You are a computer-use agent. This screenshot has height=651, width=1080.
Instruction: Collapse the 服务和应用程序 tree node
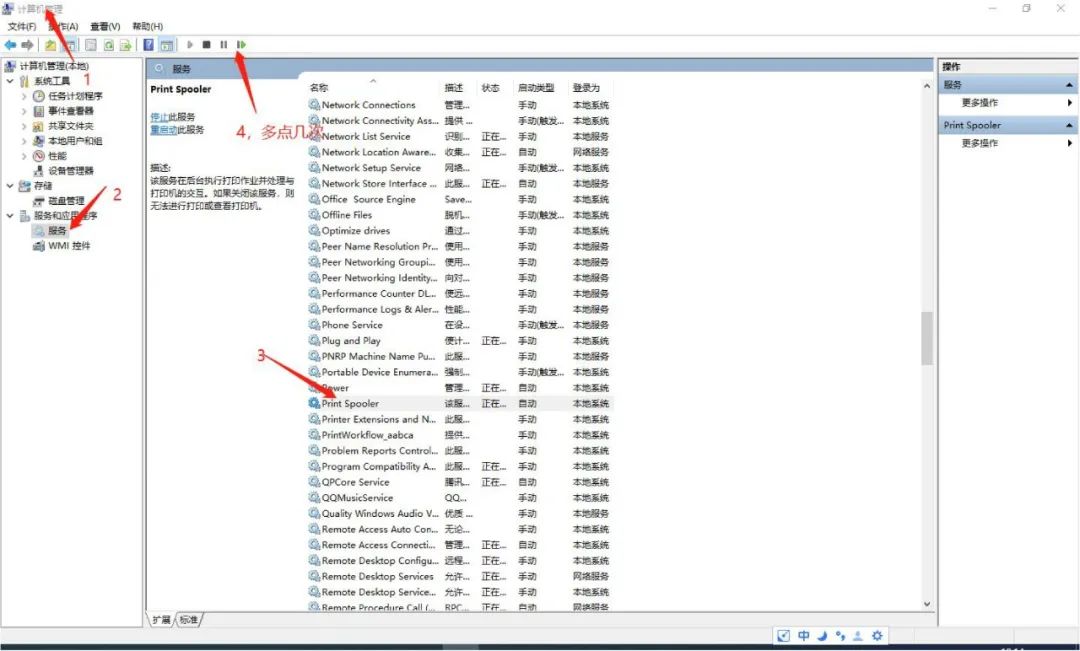(x=10, y=216)
